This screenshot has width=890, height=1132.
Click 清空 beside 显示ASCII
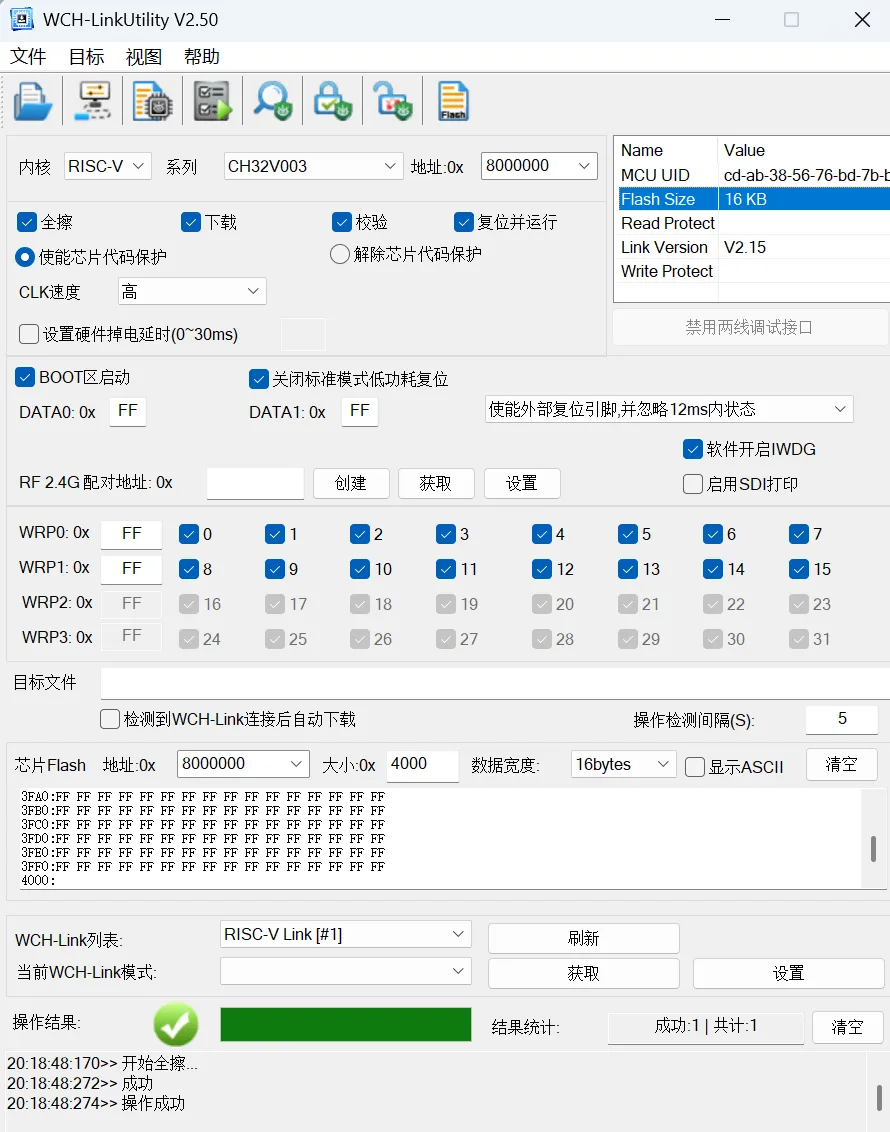click(842, 765)
